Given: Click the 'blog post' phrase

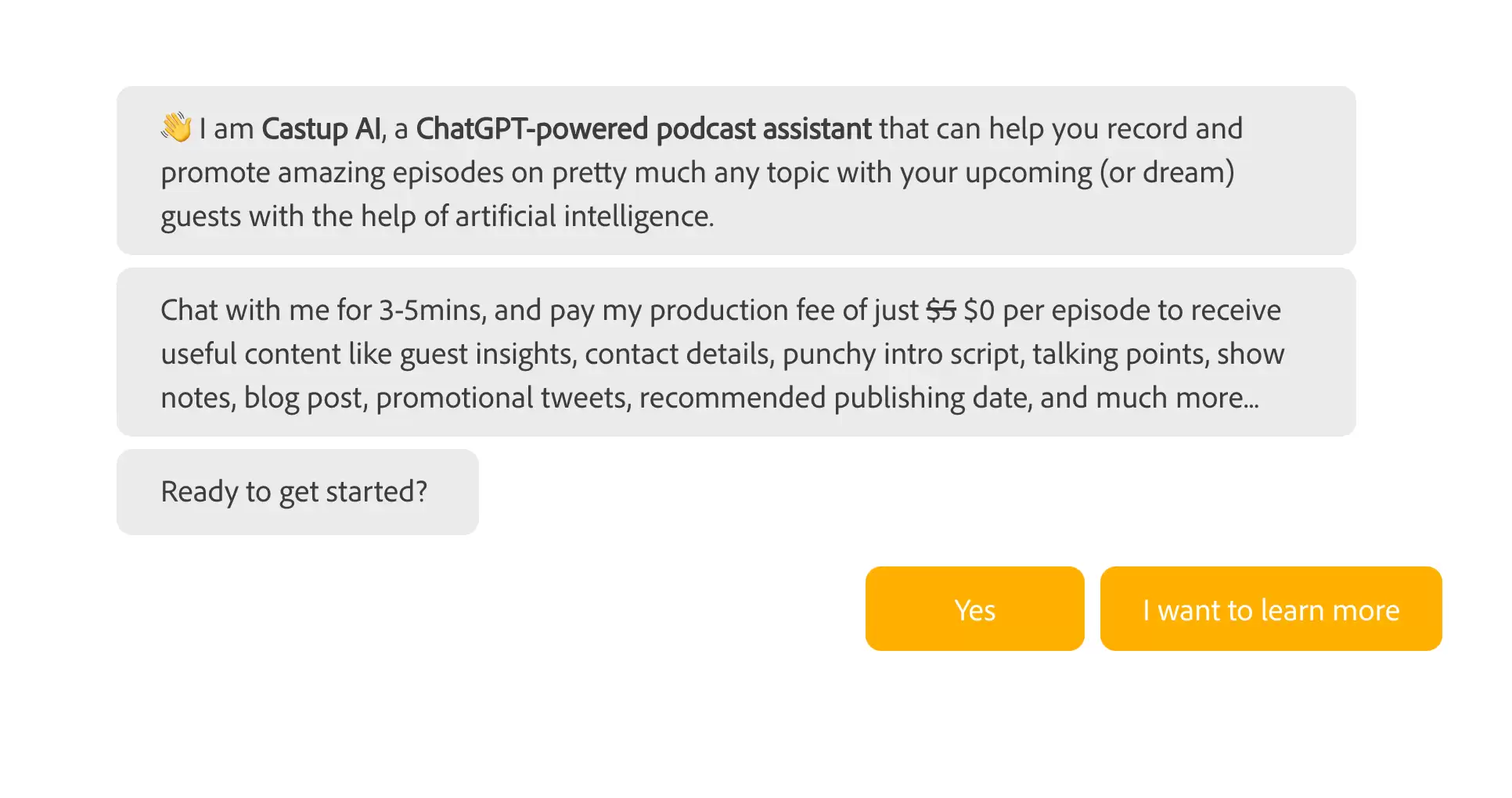Looking at the screenshot, I should pyautogui.click(x=305, y=398).
